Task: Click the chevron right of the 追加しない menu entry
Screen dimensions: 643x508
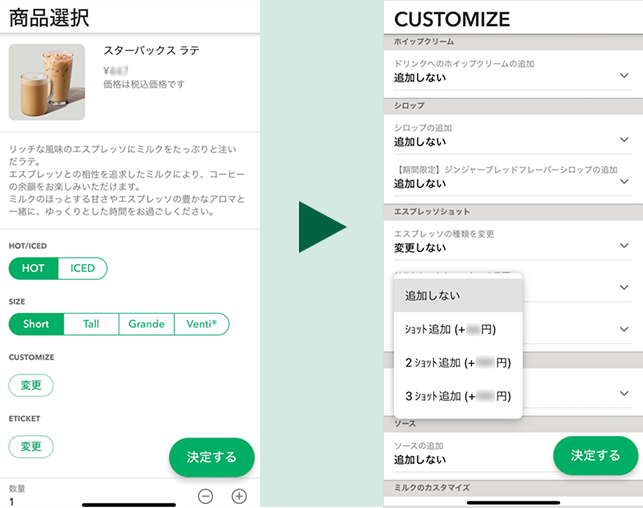Action: [624, 287]
